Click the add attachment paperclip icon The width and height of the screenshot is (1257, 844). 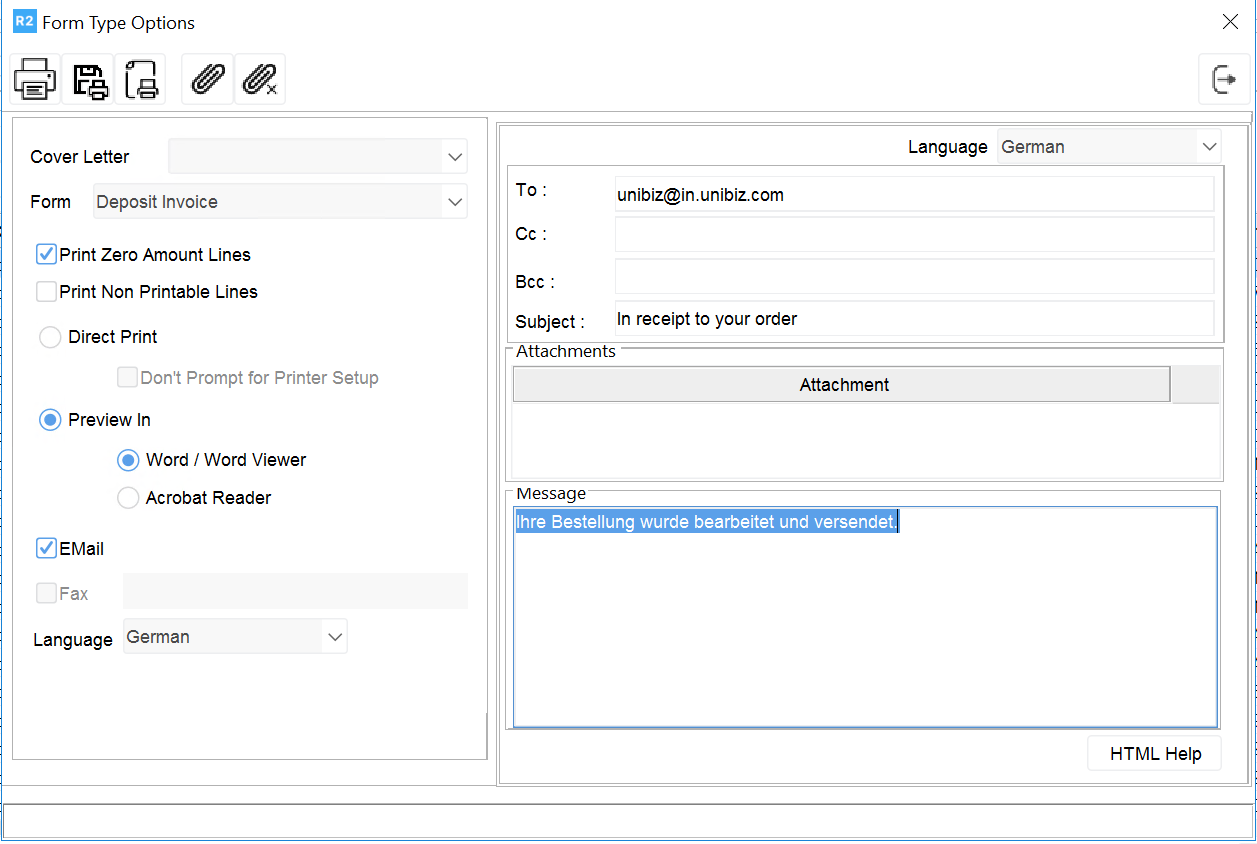point(207,79)
